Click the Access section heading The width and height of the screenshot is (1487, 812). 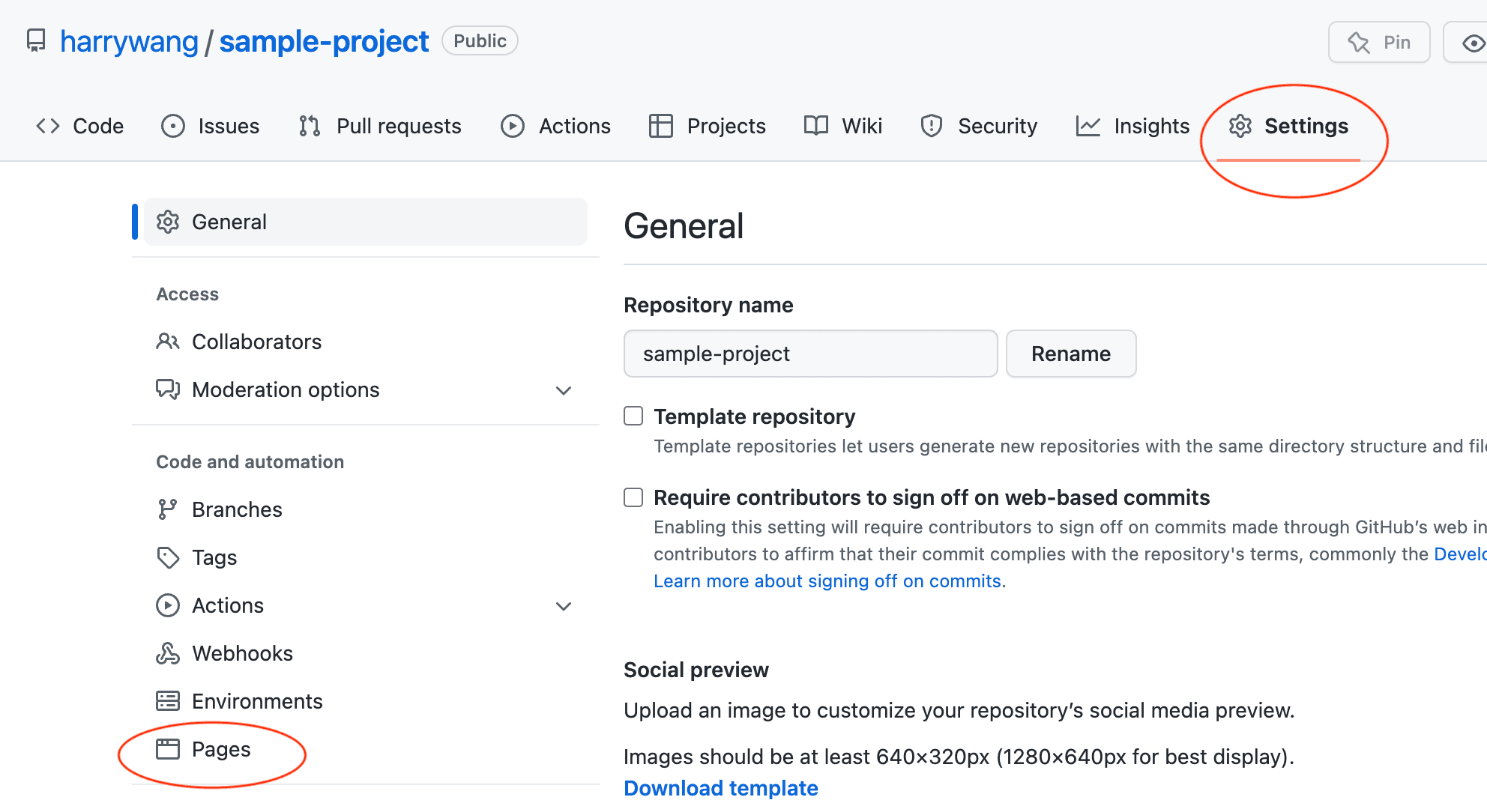tap(187, 294)
